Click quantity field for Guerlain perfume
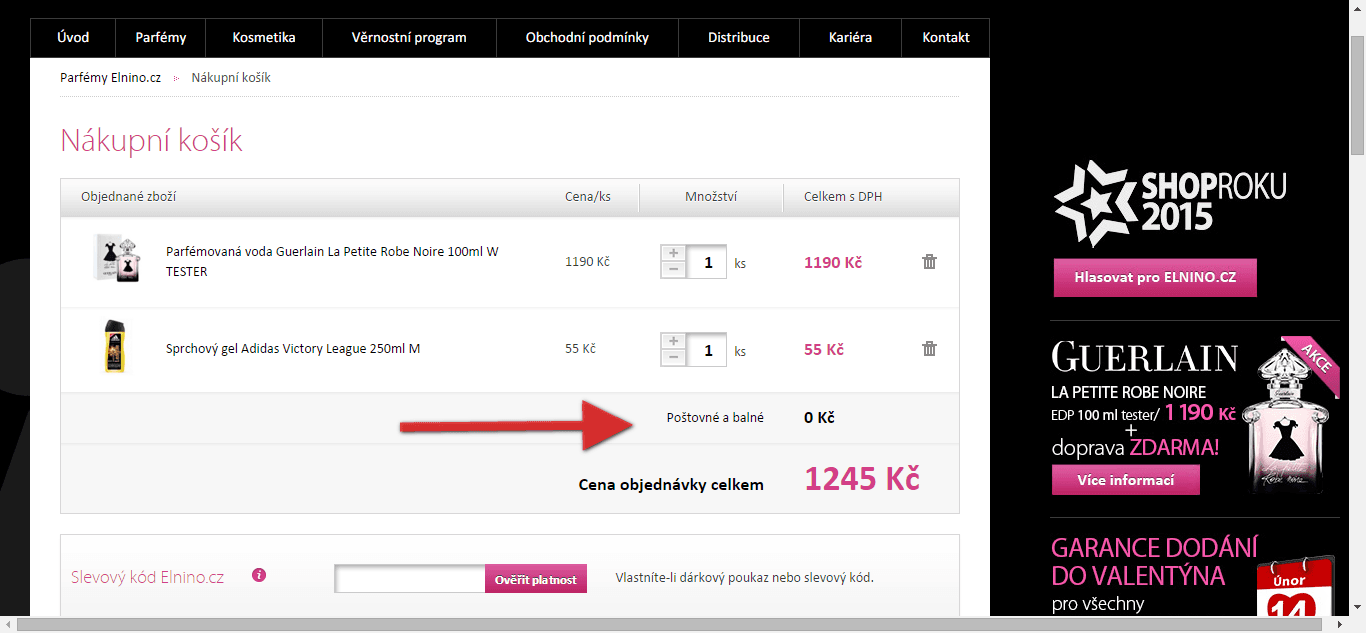The width and height of the screenshot is (1366, 633). [x=707, y=262]
